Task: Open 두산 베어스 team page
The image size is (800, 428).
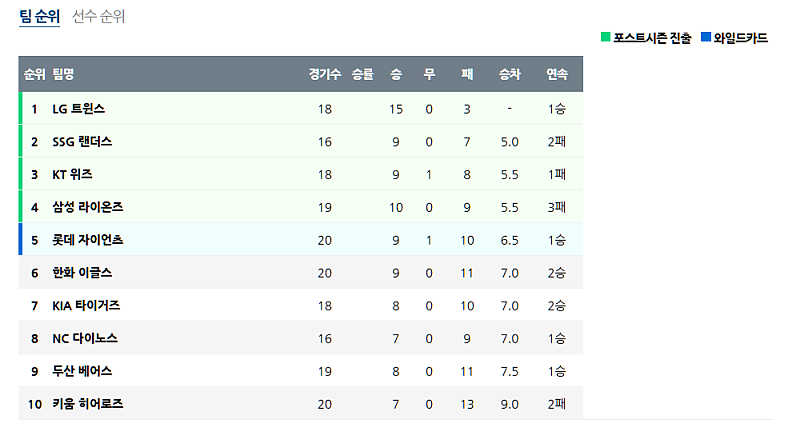Action: 82,371
